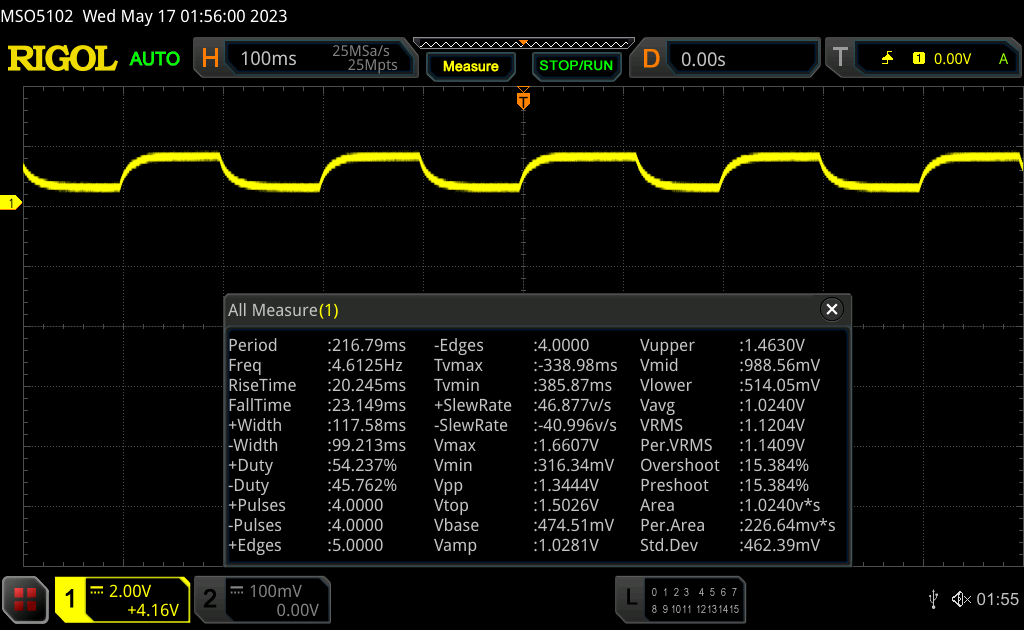Enable channel 2 with 100mV scale

(260, 599)
